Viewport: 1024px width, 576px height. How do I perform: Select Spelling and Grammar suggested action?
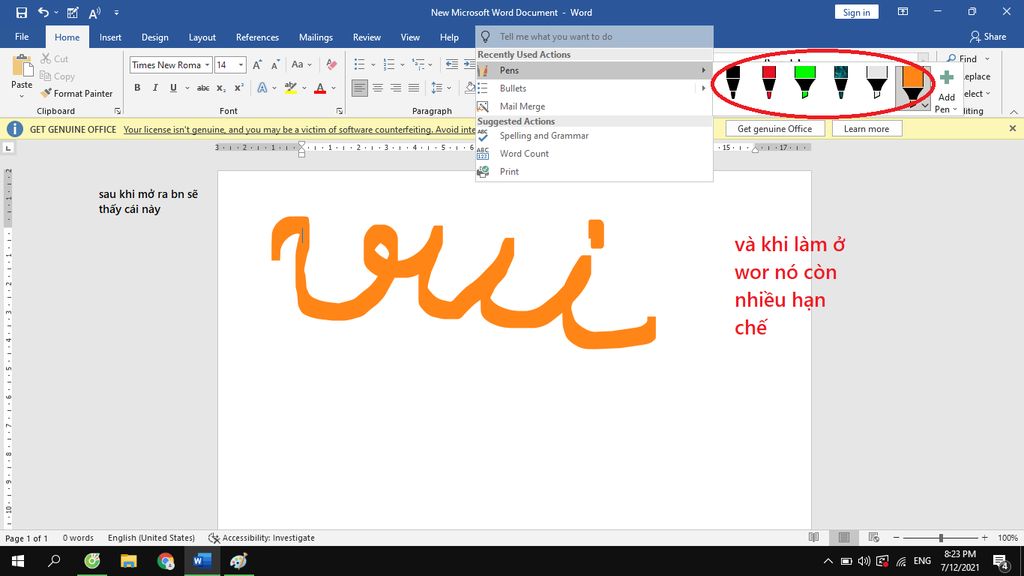594,136
